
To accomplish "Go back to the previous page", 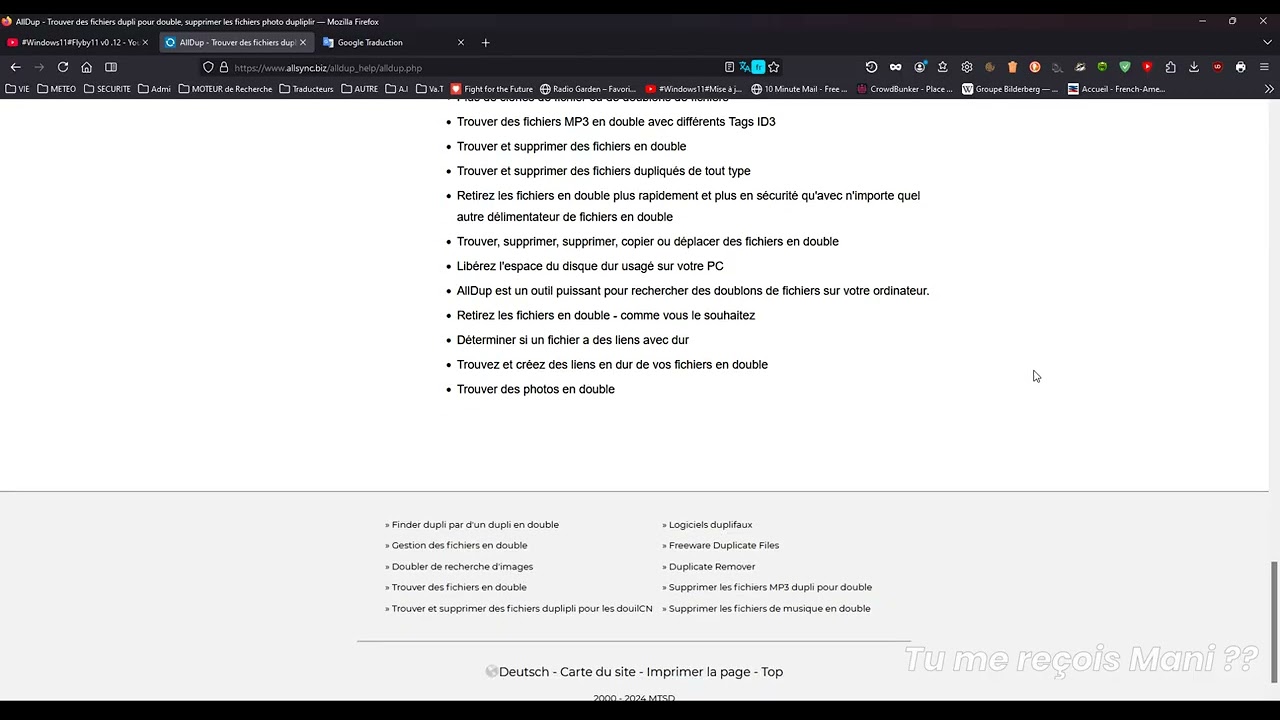I will (15, 67).
